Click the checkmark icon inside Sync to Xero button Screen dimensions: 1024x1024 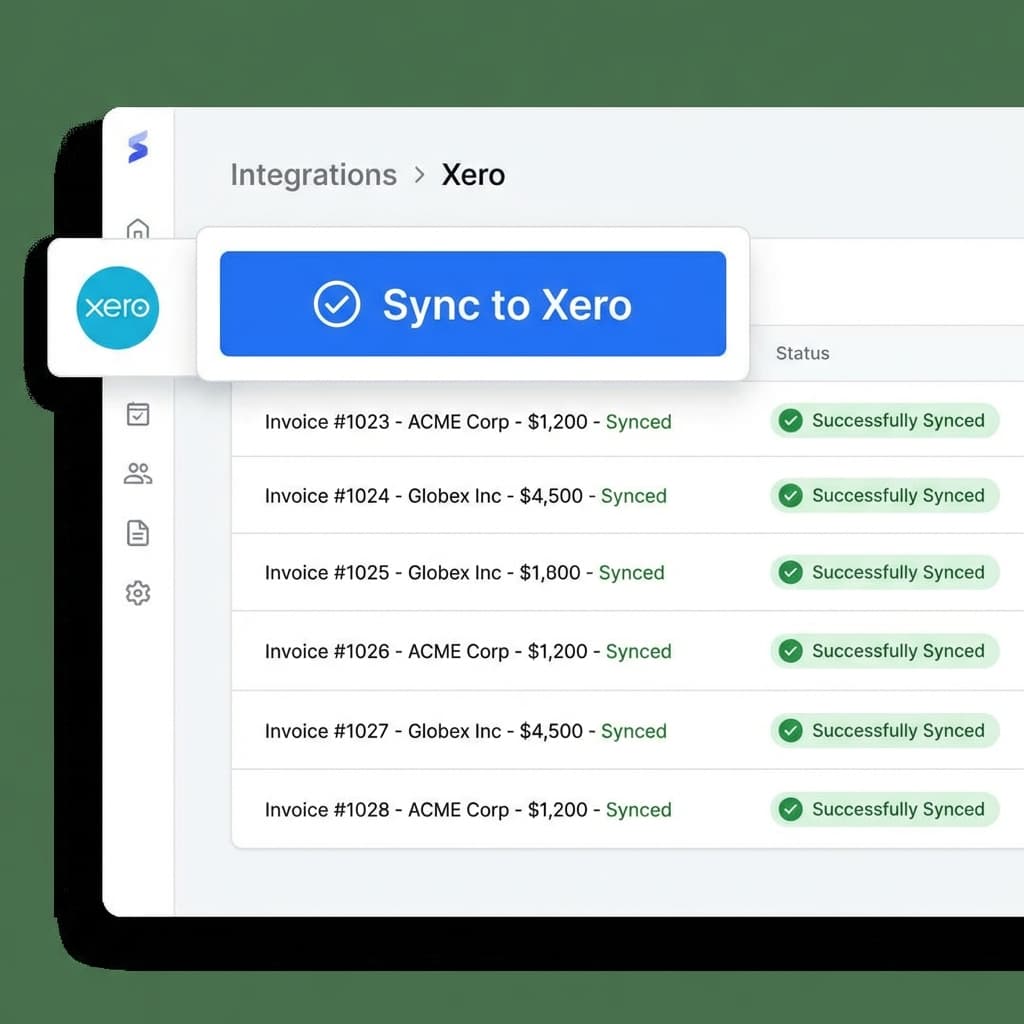pos(338,304)
